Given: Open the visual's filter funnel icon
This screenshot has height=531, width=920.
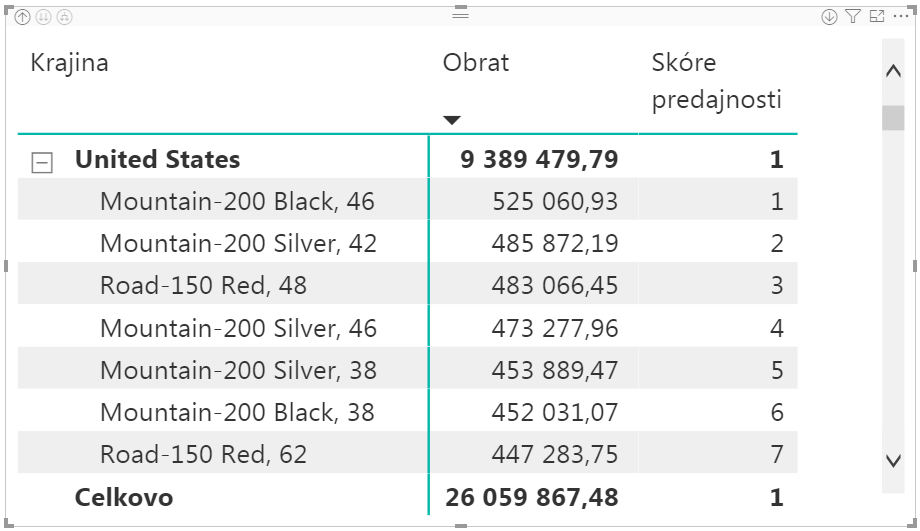Looking at the screenshot, I should pyautogui.click(x=852, y=16).
